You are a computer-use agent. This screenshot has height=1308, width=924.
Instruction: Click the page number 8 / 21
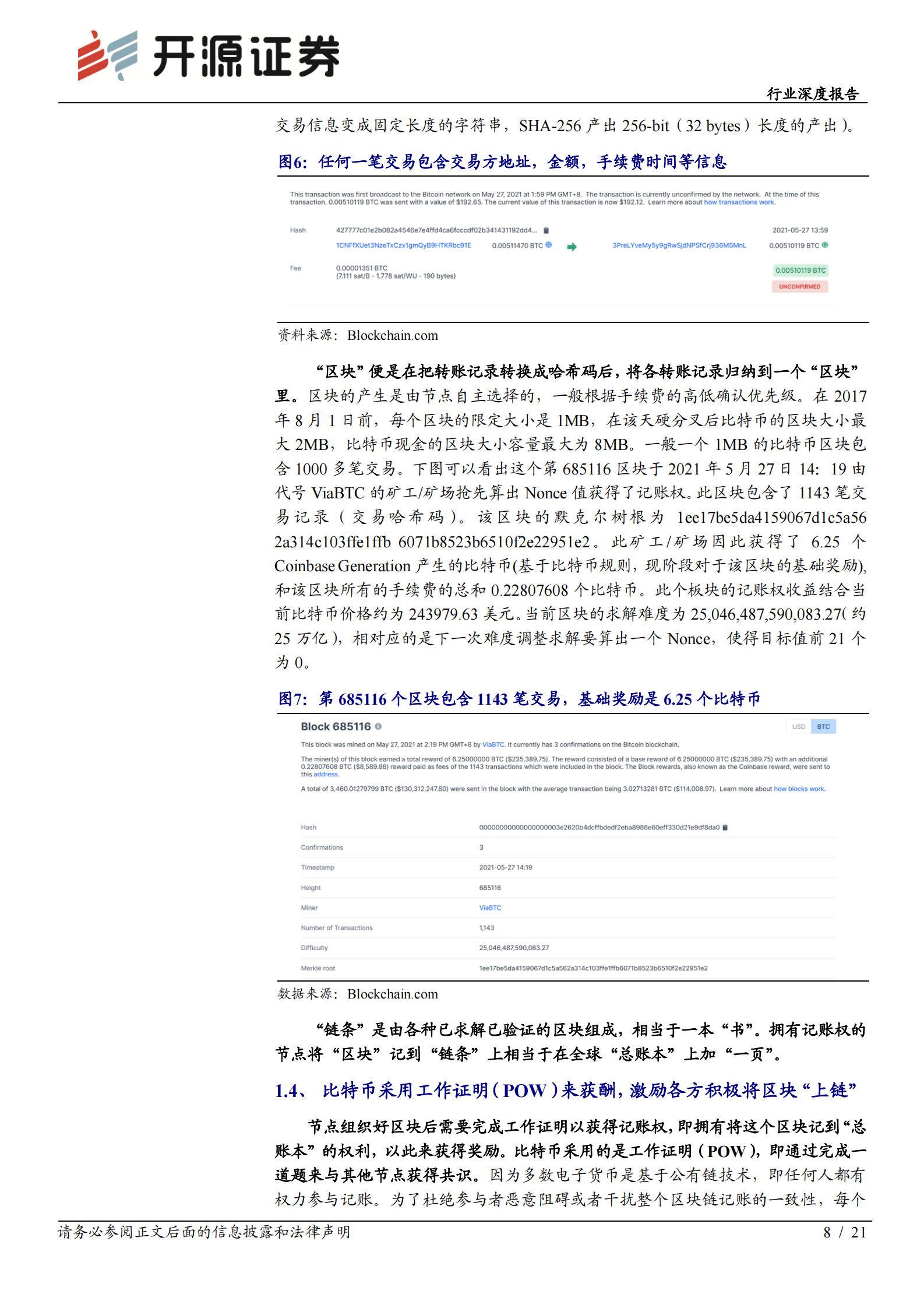point(844,1232)
